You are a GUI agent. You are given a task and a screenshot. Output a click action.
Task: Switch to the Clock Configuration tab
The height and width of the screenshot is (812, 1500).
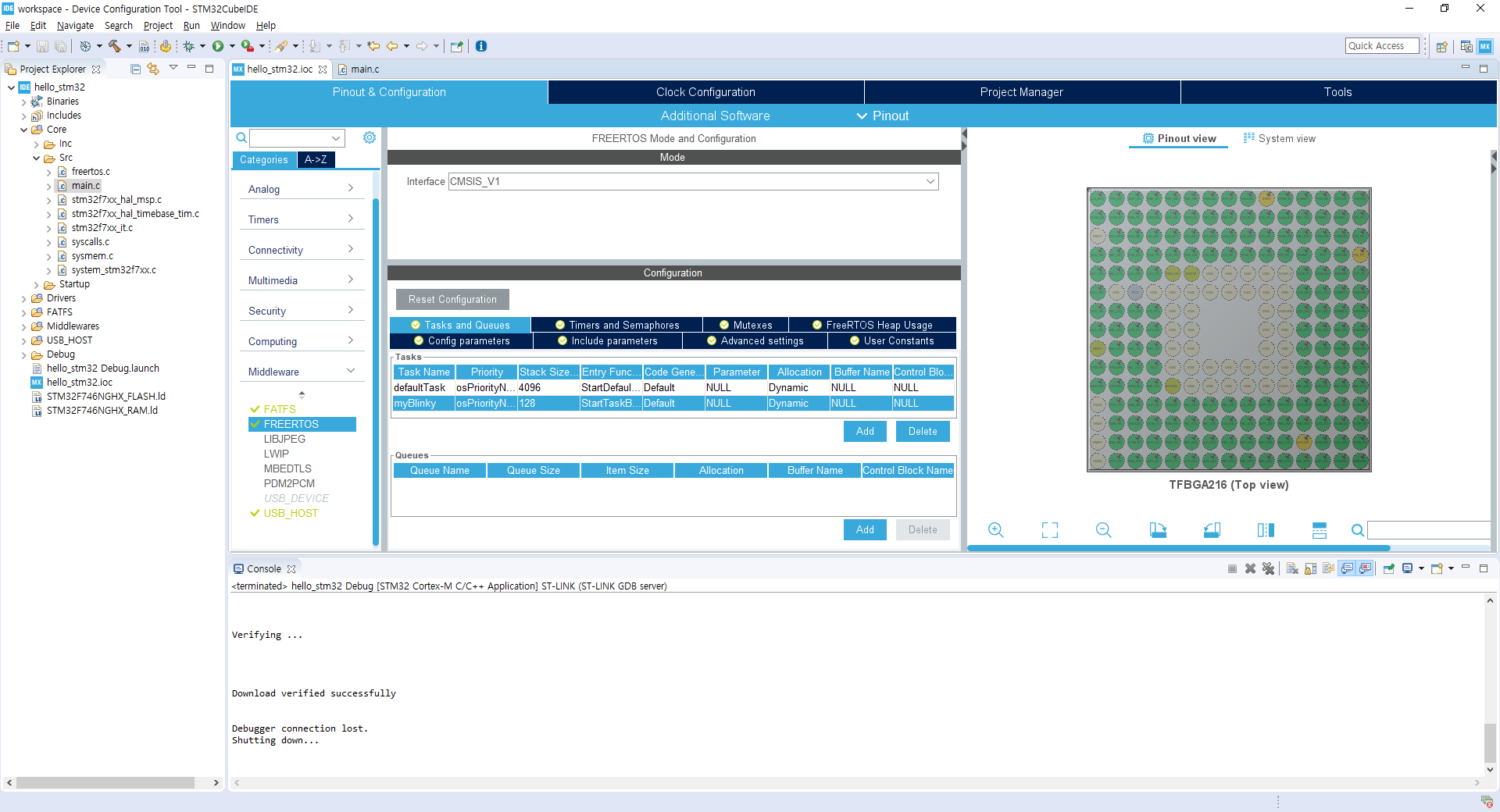click(x=705, y=92)
